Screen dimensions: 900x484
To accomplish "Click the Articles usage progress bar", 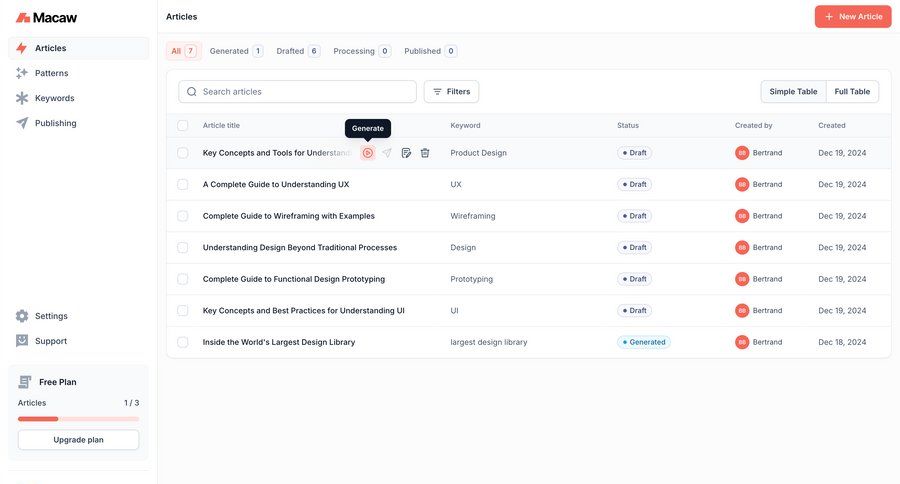I will (x=79, y=419).
